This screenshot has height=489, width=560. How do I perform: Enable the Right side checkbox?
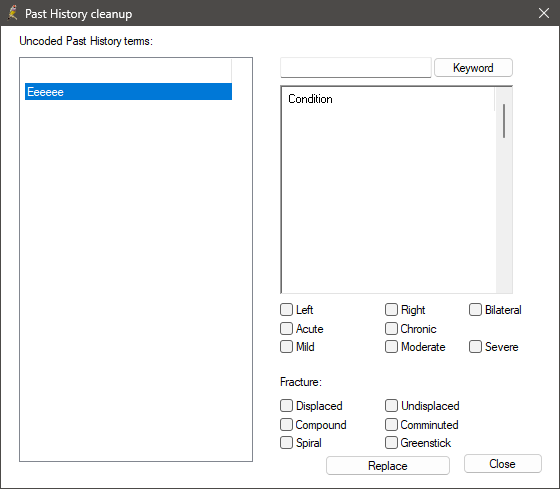391,310
